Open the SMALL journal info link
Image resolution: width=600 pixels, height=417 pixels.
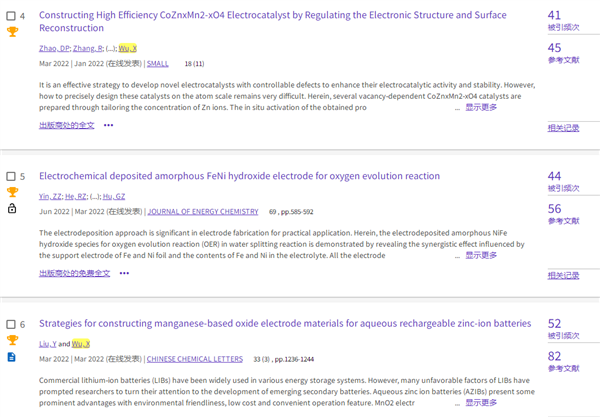click(x=158, y=63)
